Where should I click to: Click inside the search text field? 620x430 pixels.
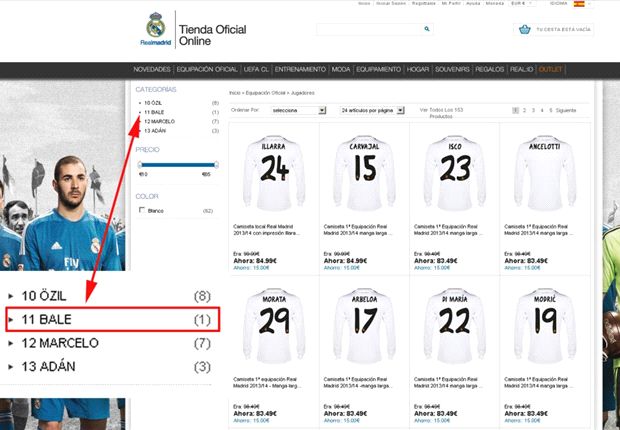pyautogui.click(x=370, y=29)
